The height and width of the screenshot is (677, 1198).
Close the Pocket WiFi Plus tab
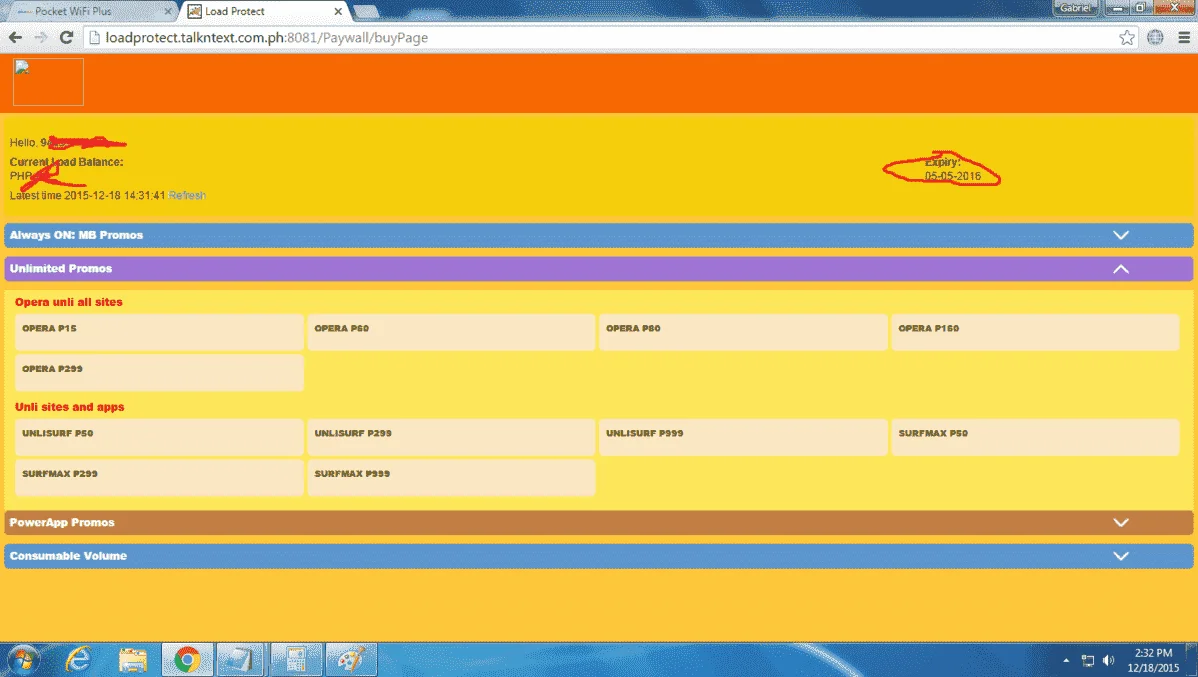(x=168, y=11)
